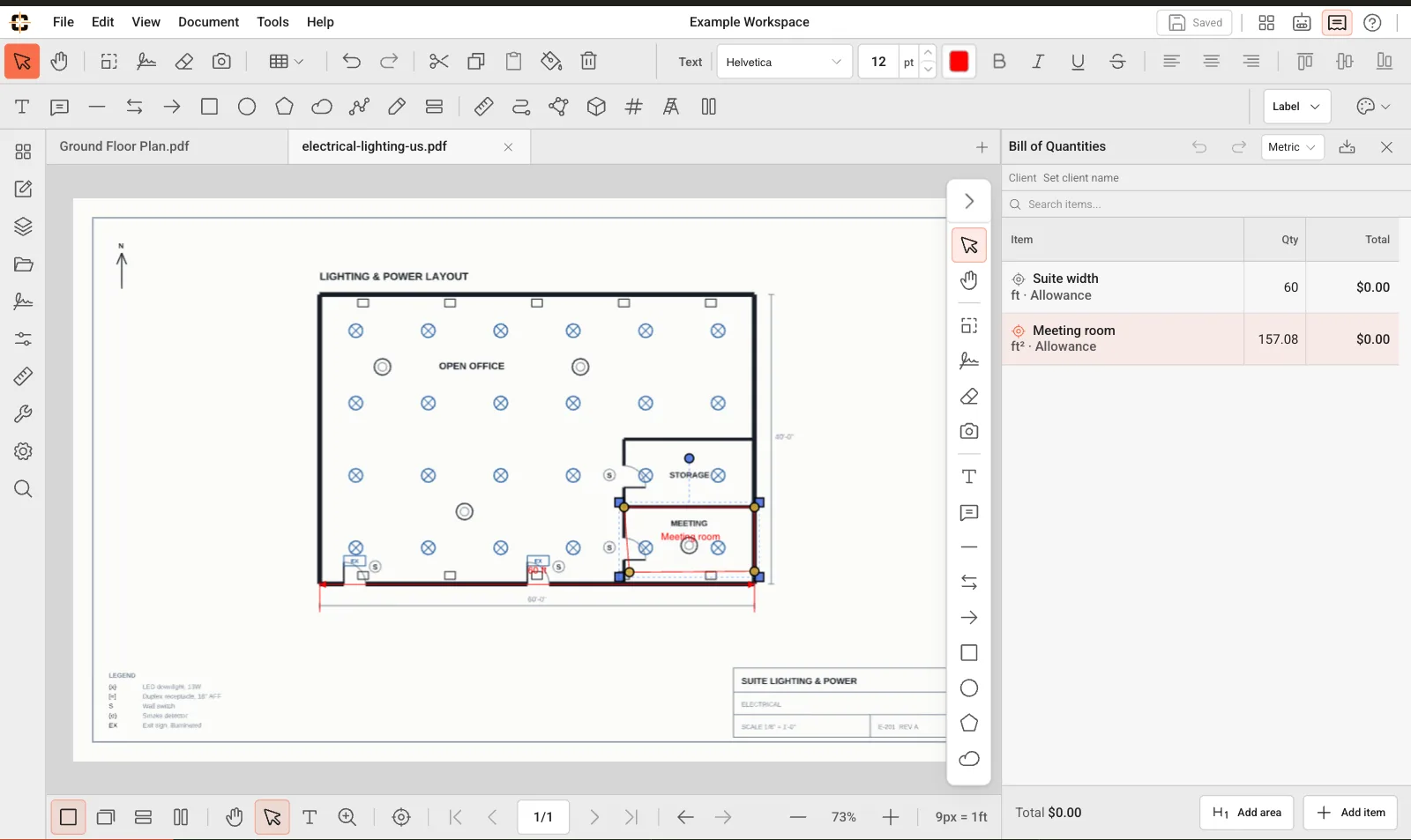Viewport: 1411px width, 840px height.
Task: Copy the selection with the duplicate icon
Action: pyautogui.click(x=476, y=62)
